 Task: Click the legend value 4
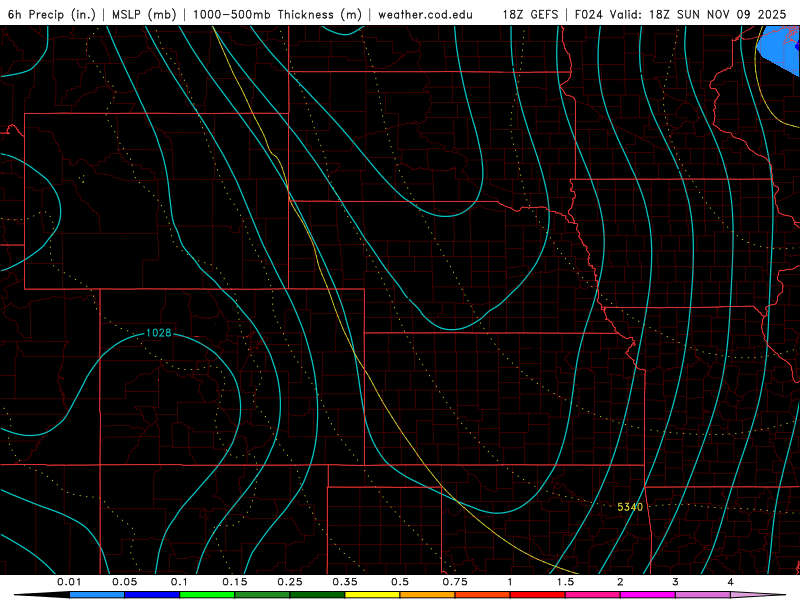tap(731, 582)
